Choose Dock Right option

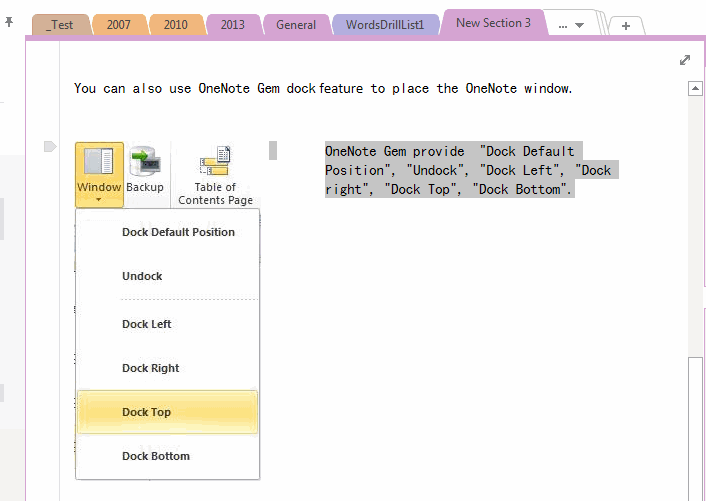pyautogui.click(x=167, y=368)
